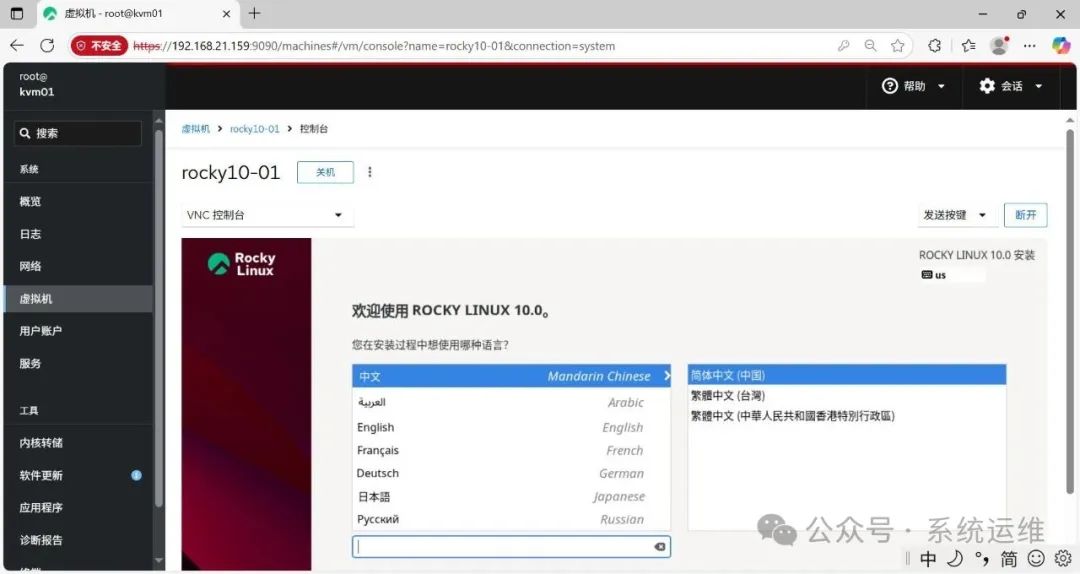Open 日志 logs page

78,234
